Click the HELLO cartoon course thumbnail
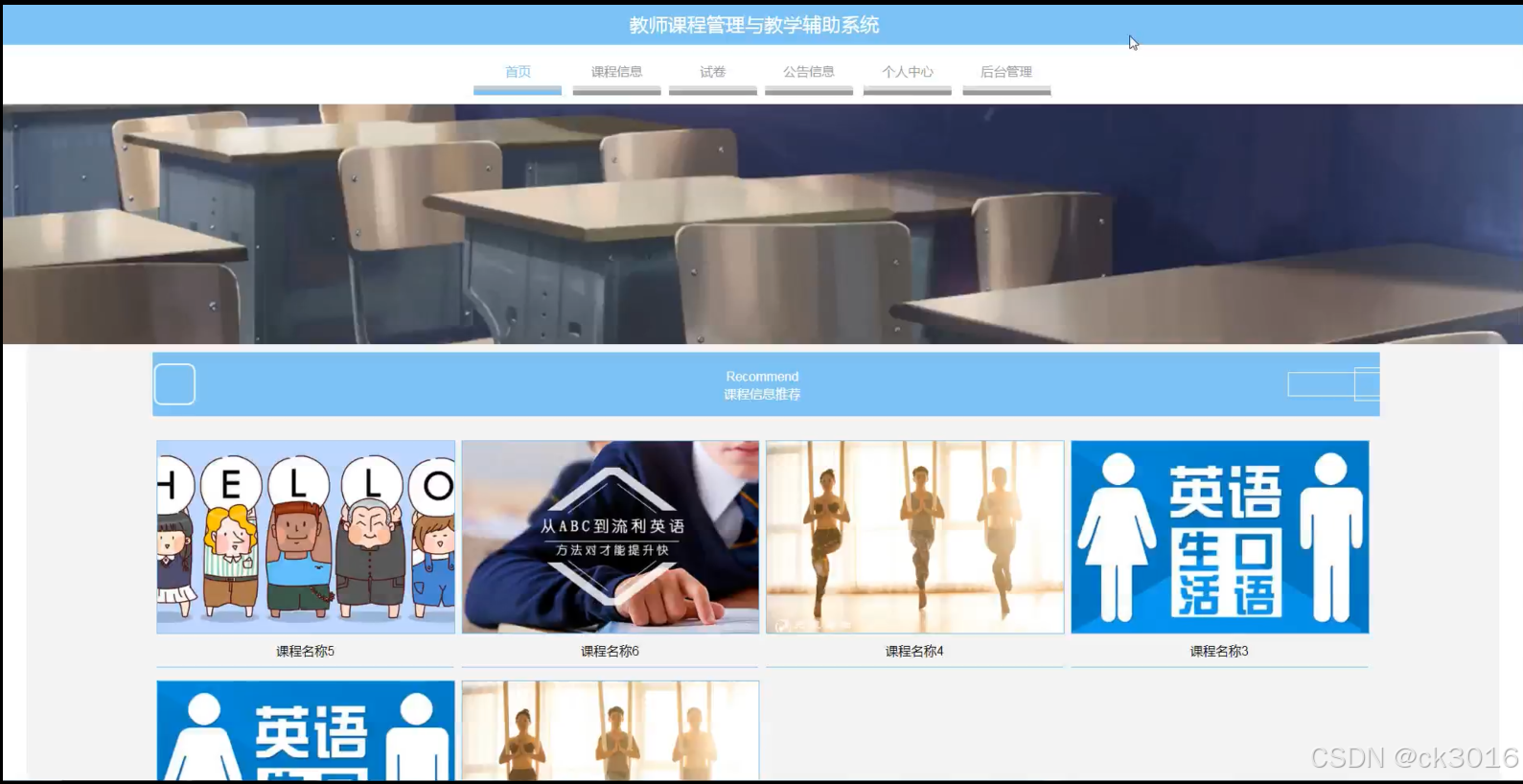 click(306, 537)
